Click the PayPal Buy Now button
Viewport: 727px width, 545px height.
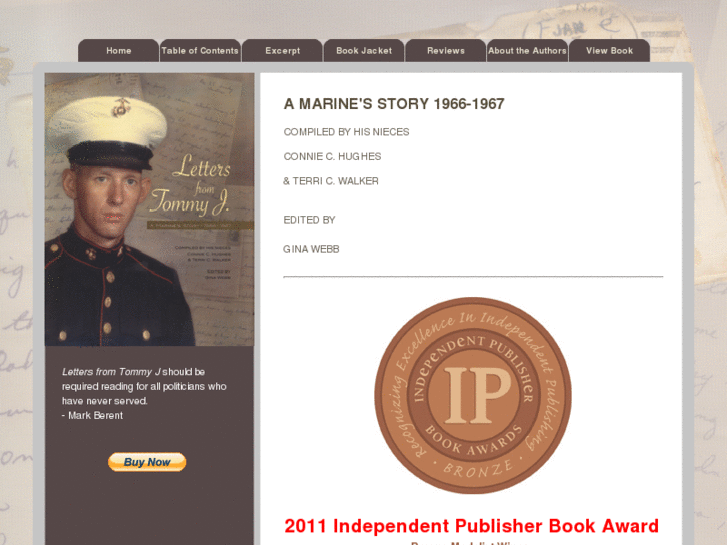pos(147,462)
